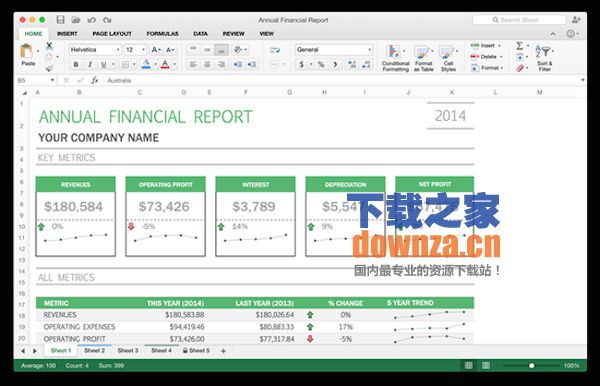Align text to middle
This screenshot has width=600, height=386.
[207, 50]
